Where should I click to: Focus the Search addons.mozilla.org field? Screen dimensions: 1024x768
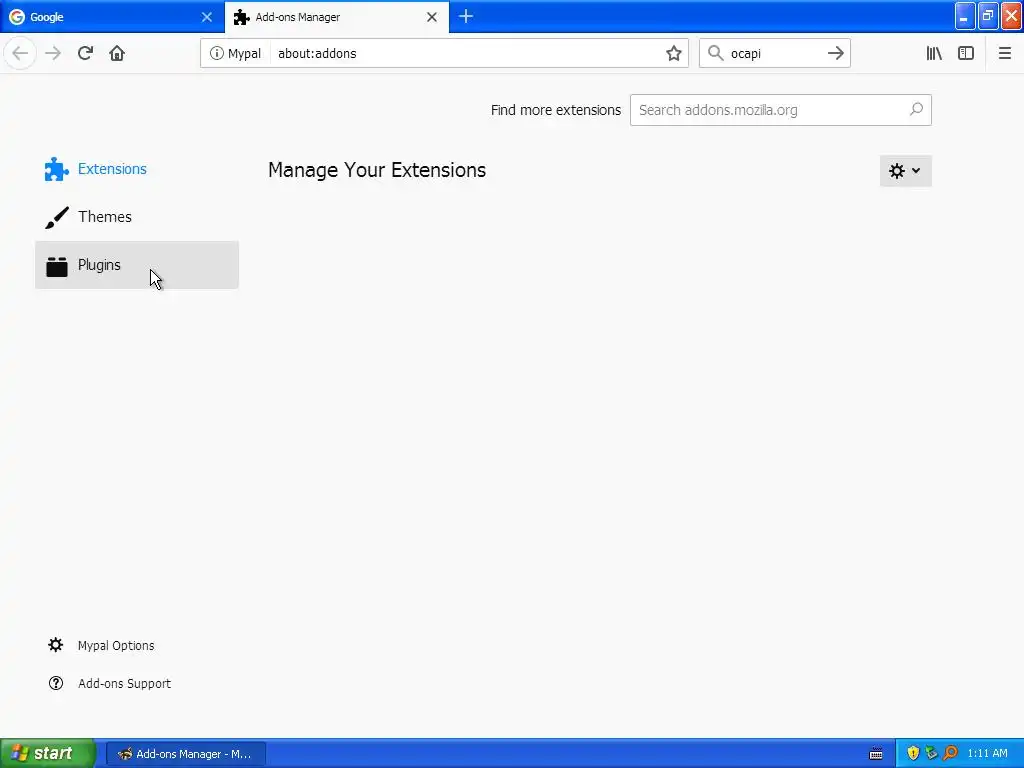[780, 110]
